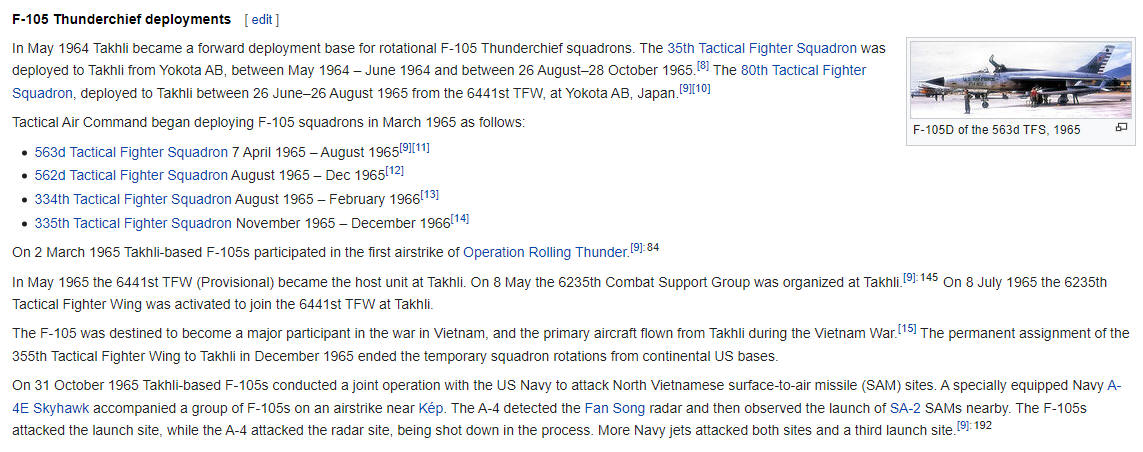Enlarge the F-105D thumbnail via magnify icon
The image size is (1143, 452).
pyautogui.click(x=1121, y=128)
